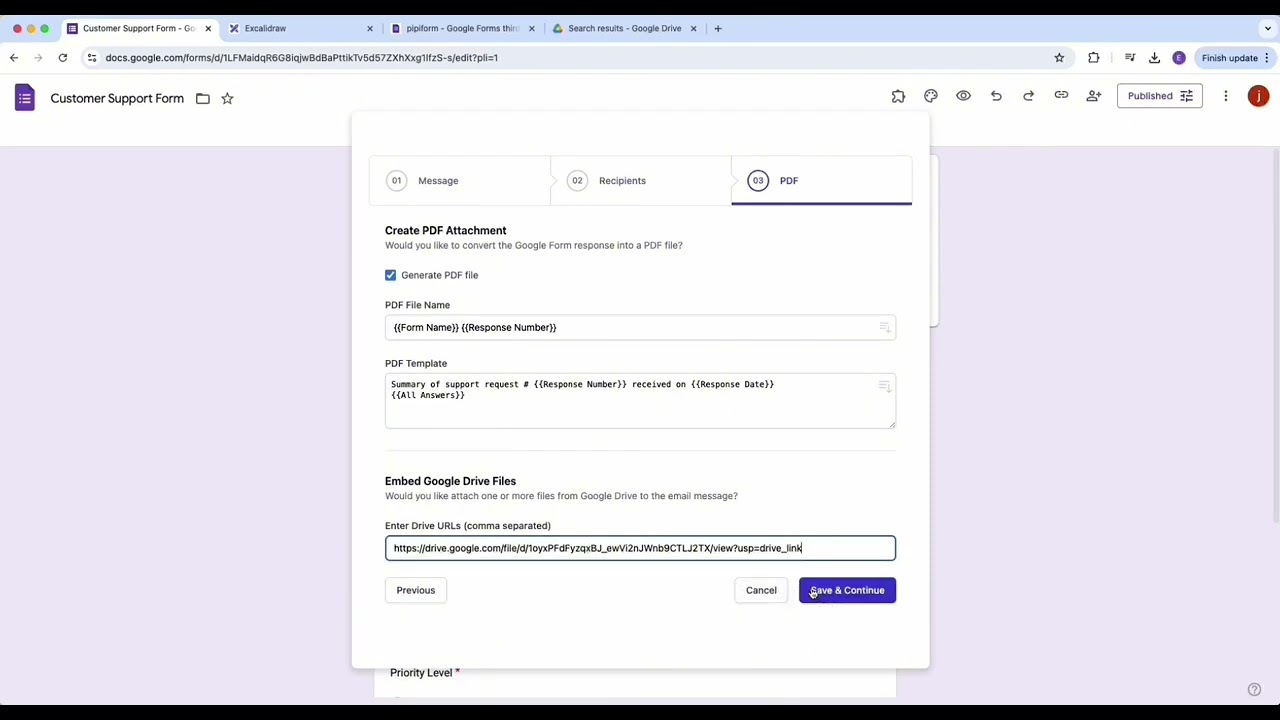Viewport: 1280px width, 720px height.
Task: Open Chrome media controls icon
Action: (1130, 58)
